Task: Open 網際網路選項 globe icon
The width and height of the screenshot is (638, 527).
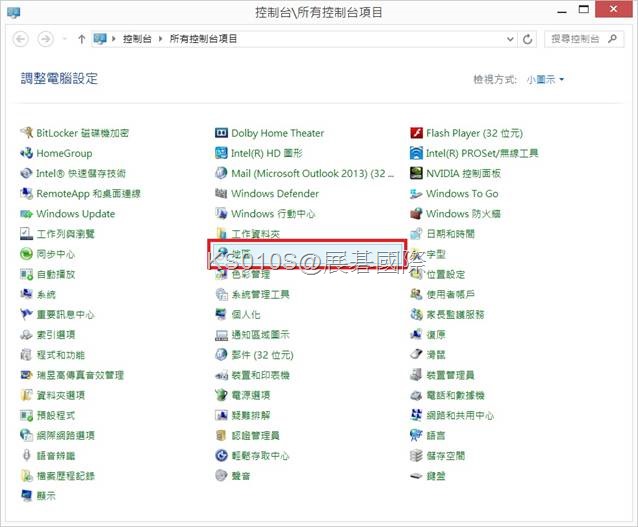Action: [27, 435]
